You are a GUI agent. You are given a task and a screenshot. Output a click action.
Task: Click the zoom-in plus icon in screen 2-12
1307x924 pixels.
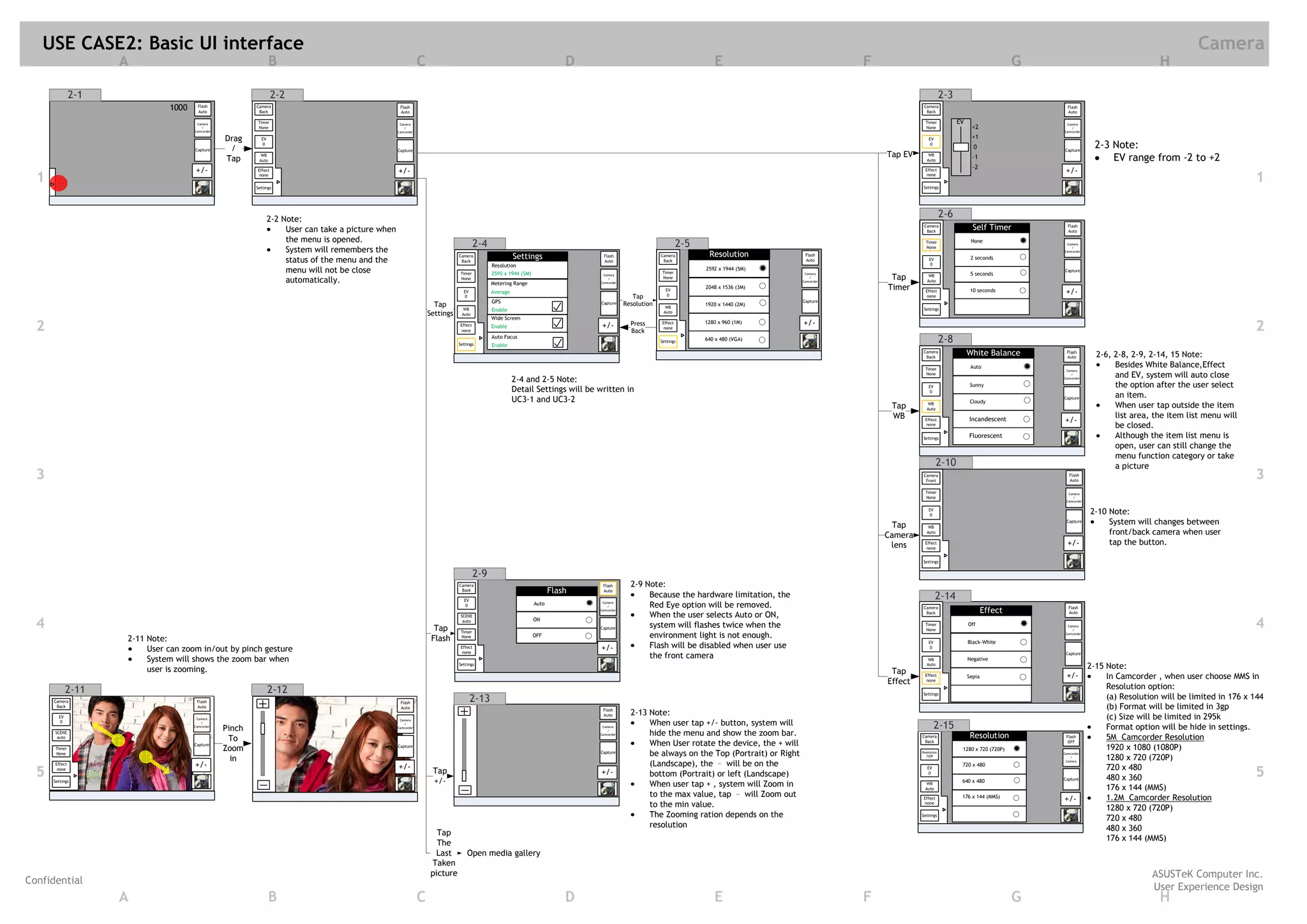coord(262,704)
